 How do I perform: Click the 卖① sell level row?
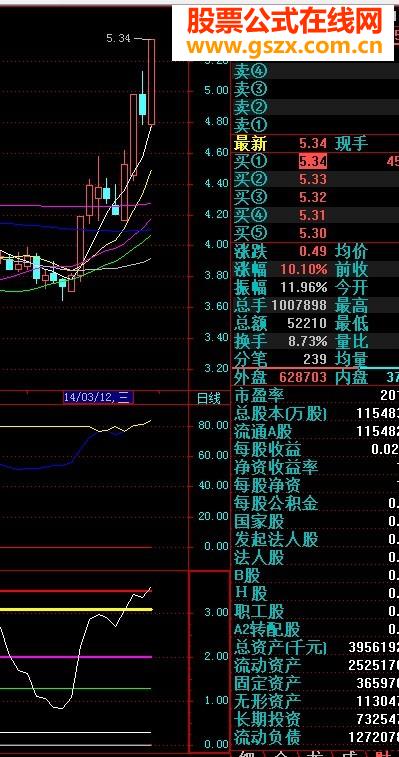[315, 125]
